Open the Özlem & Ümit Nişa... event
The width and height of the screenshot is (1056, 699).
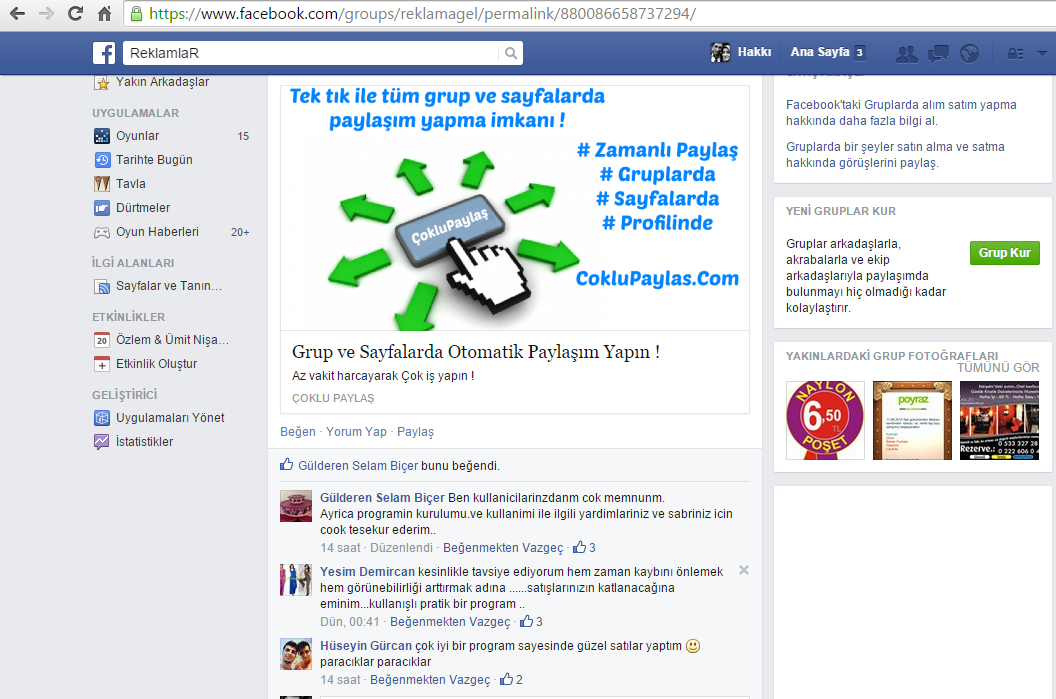pos(171,340)
